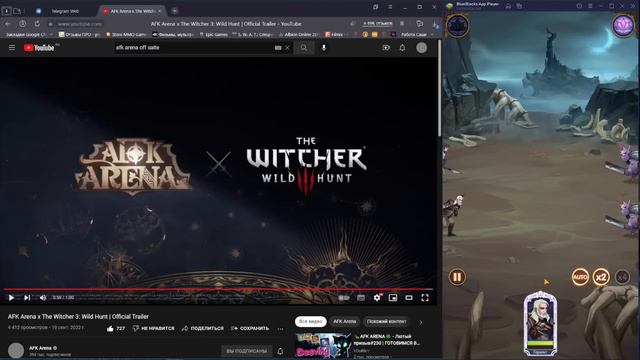Open the browser main menu icon

(x=390, y=7)
